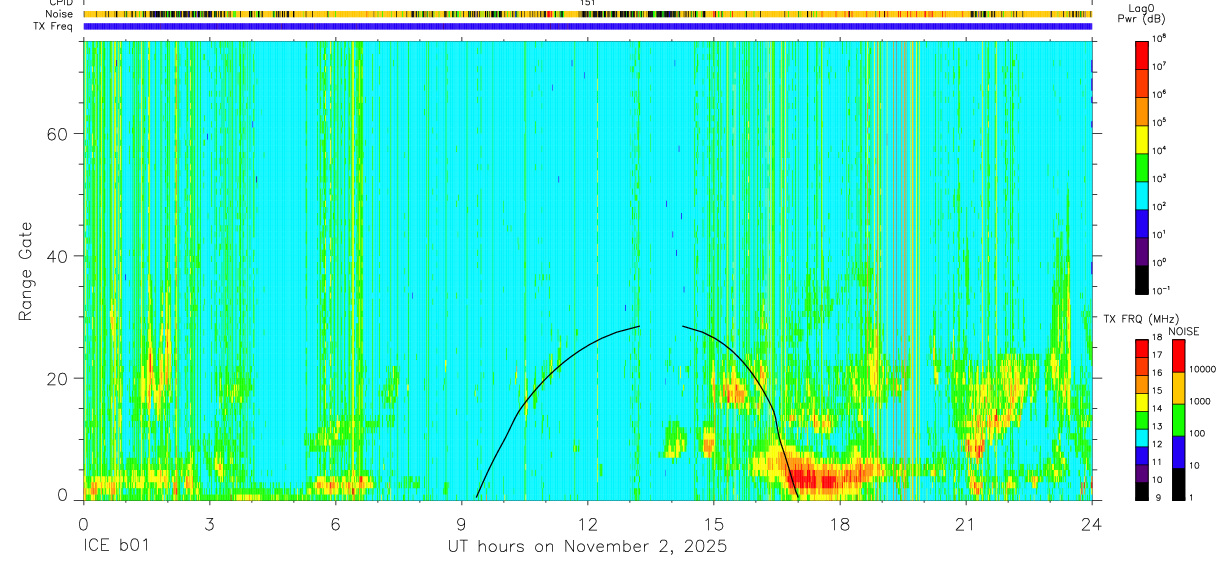Click the black segment of the Lag0 Pwr colorbar
Viewport: 1228px width, 567px height.
[x=1141, y=278]
